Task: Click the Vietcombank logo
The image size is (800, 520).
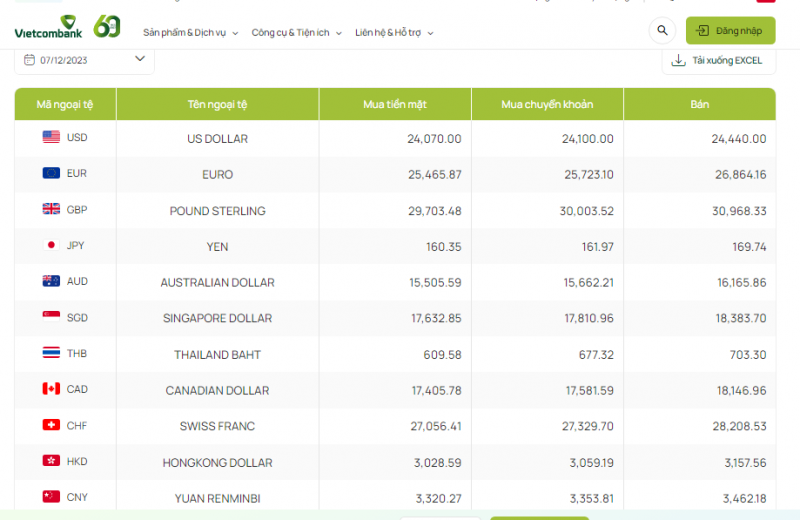Action: pyautogui.click(x=48, y=27)
